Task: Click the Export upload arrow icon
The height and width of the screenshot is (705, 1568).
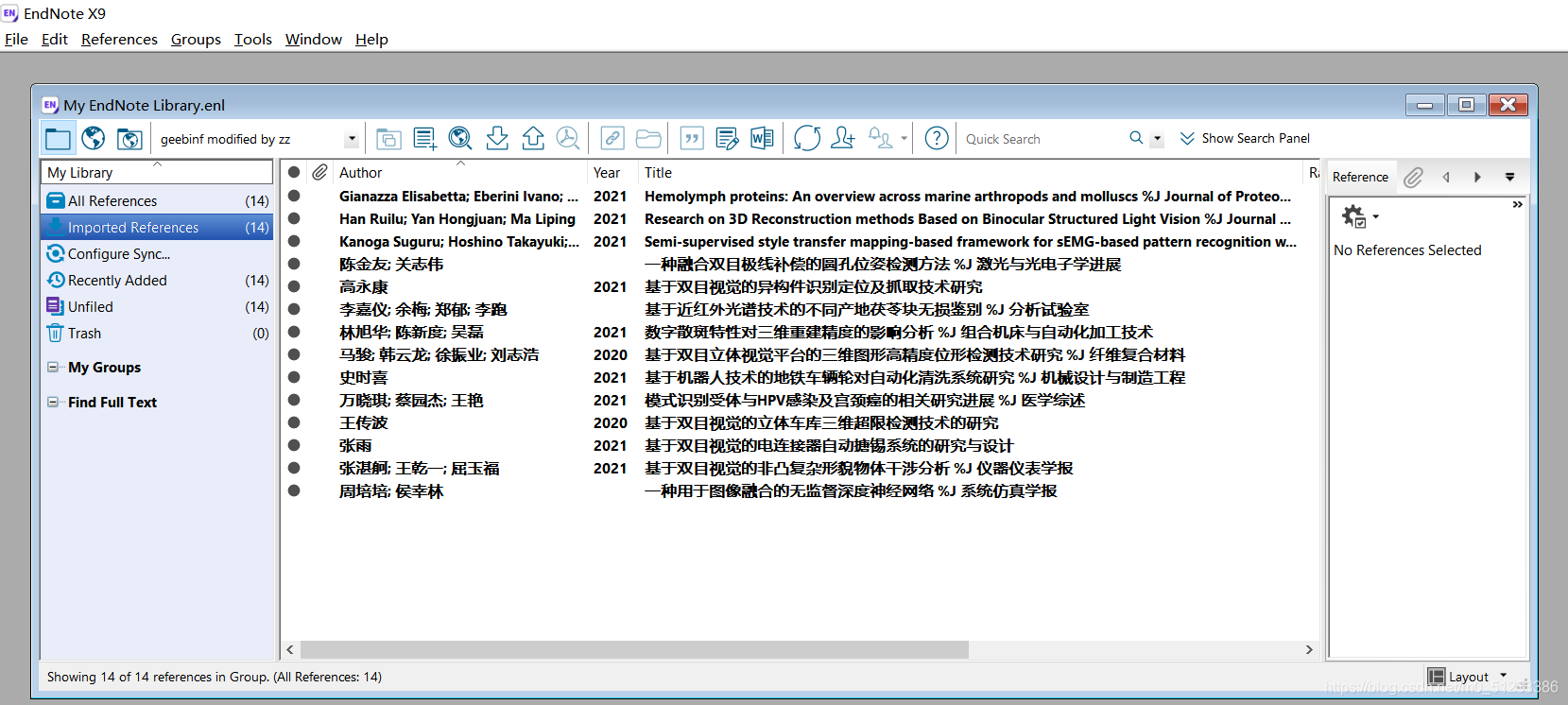Action: click(533, 139)
